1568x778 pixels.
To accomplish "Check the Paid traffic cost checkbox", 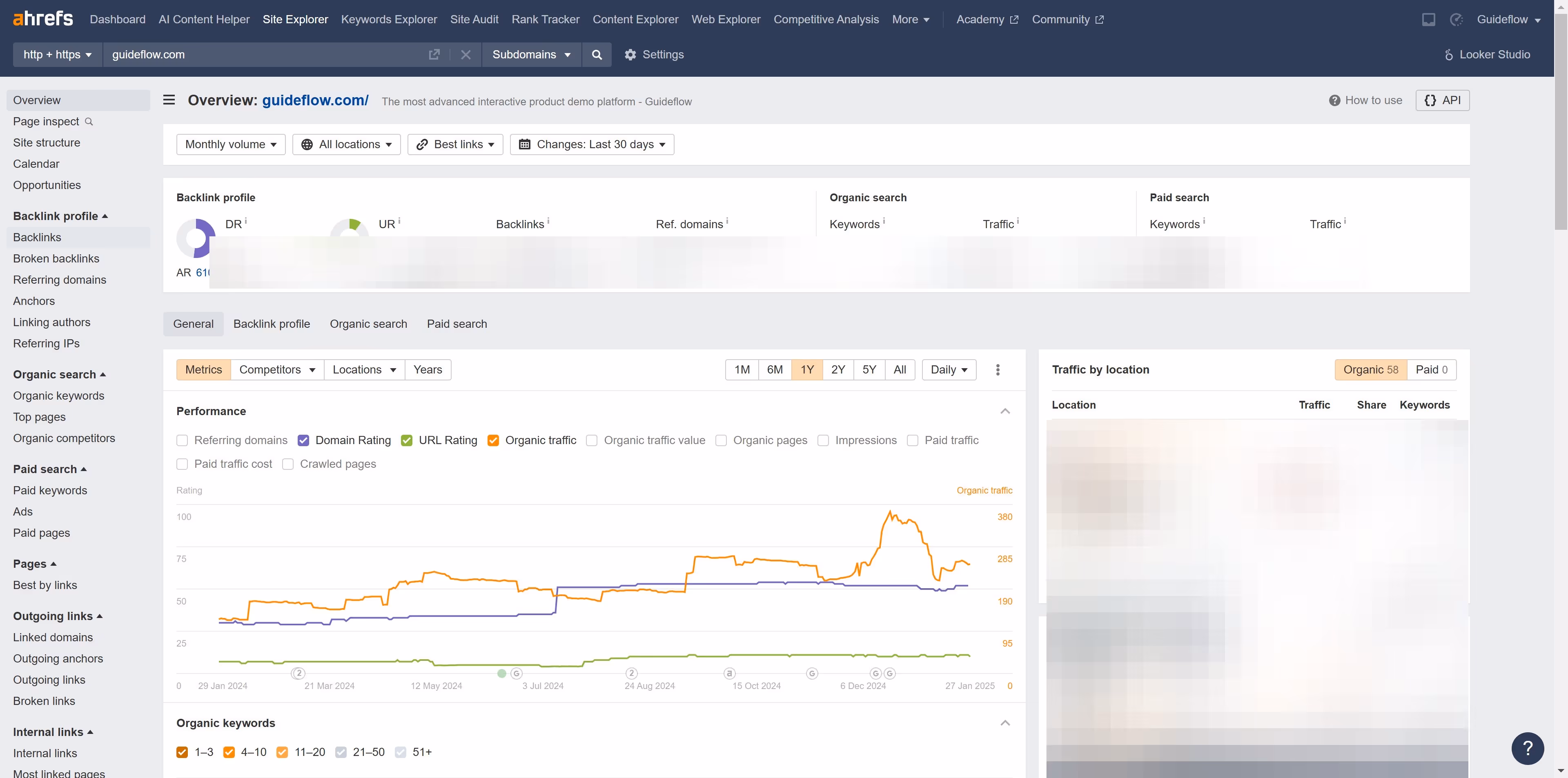I will coord(182,464).
